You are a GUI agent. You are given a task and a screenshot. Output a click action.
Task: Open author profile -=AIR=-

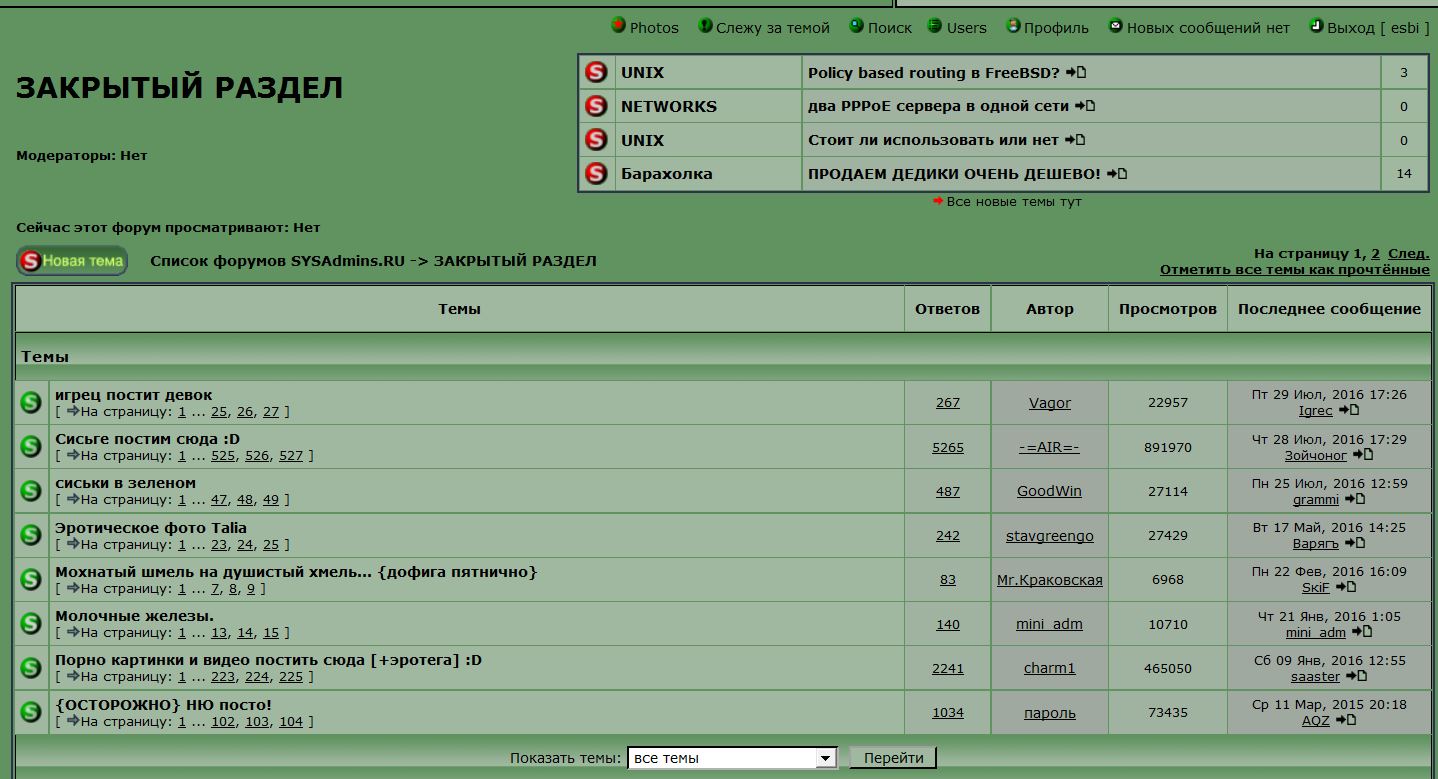coord(1049,447)
